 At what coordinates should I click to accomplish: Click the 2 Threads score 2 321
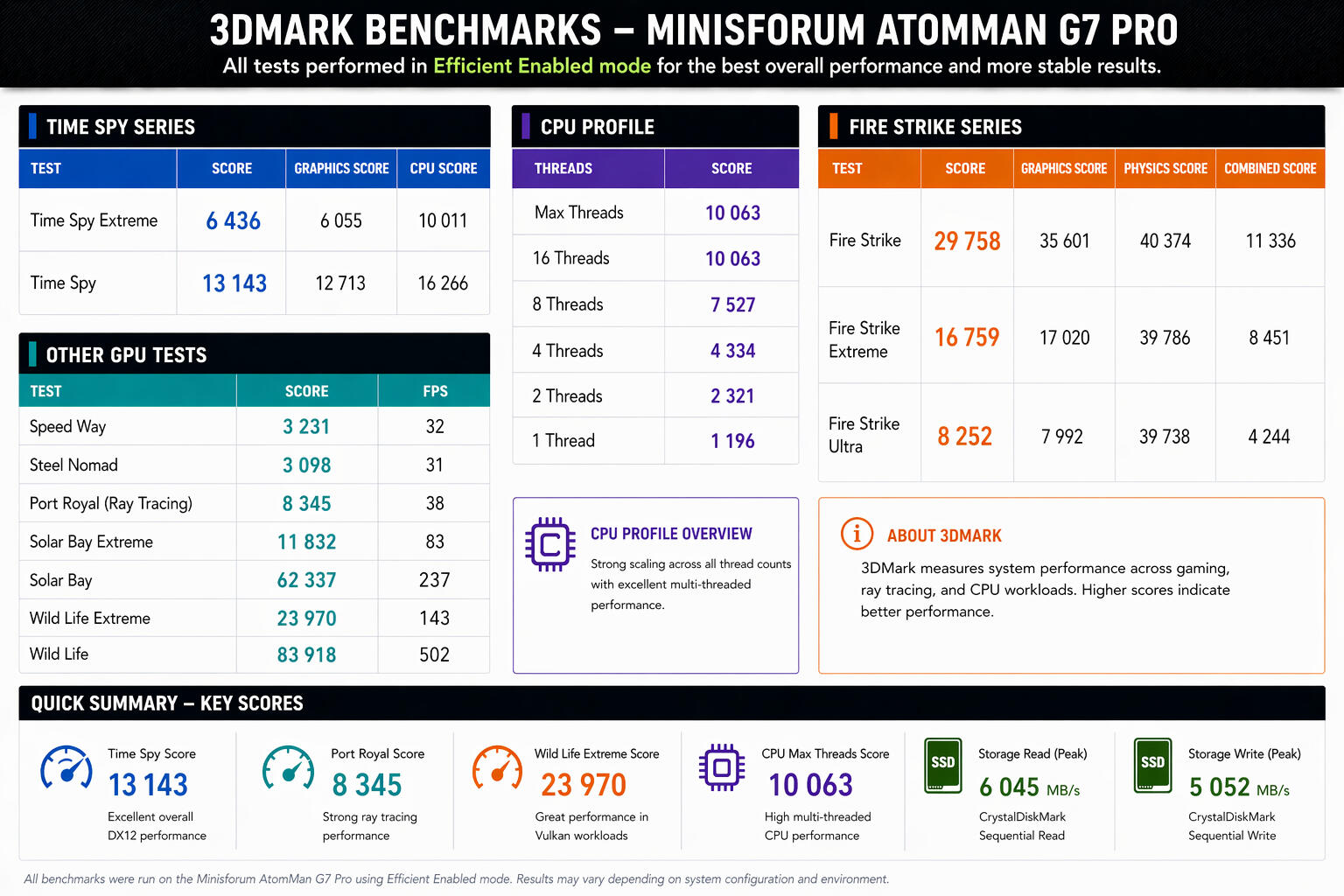coord(732,396)
